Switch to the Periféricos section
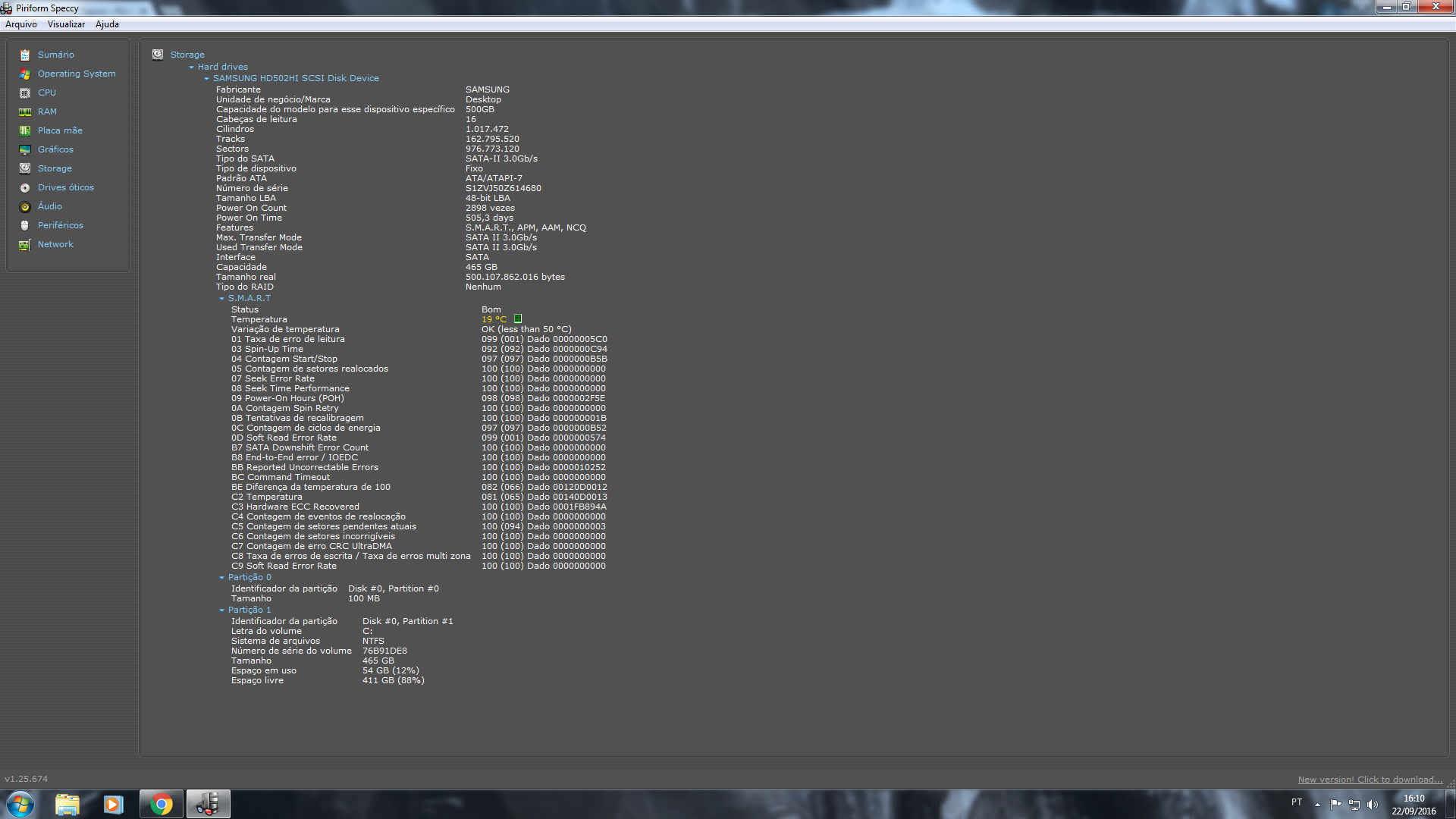The width and height of the screenshot is (1456, 819). point(61,225)
